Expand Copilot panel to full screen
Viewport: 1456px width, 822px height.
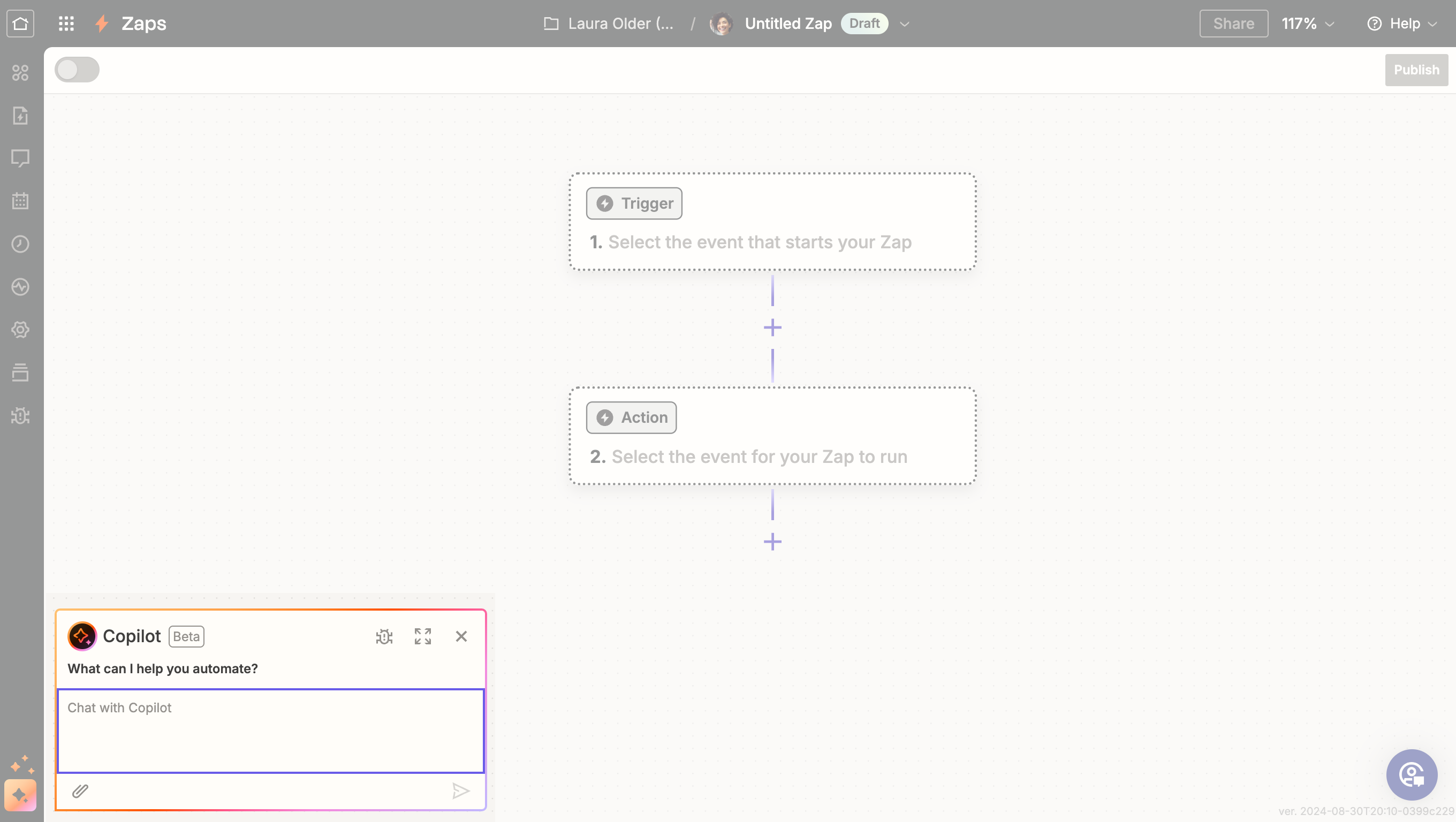(423, 636)
